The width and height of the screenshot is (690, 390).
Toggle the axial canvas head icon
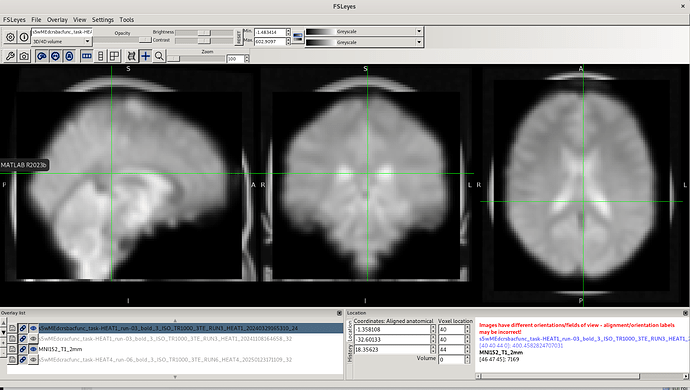[x=69, y=56]
